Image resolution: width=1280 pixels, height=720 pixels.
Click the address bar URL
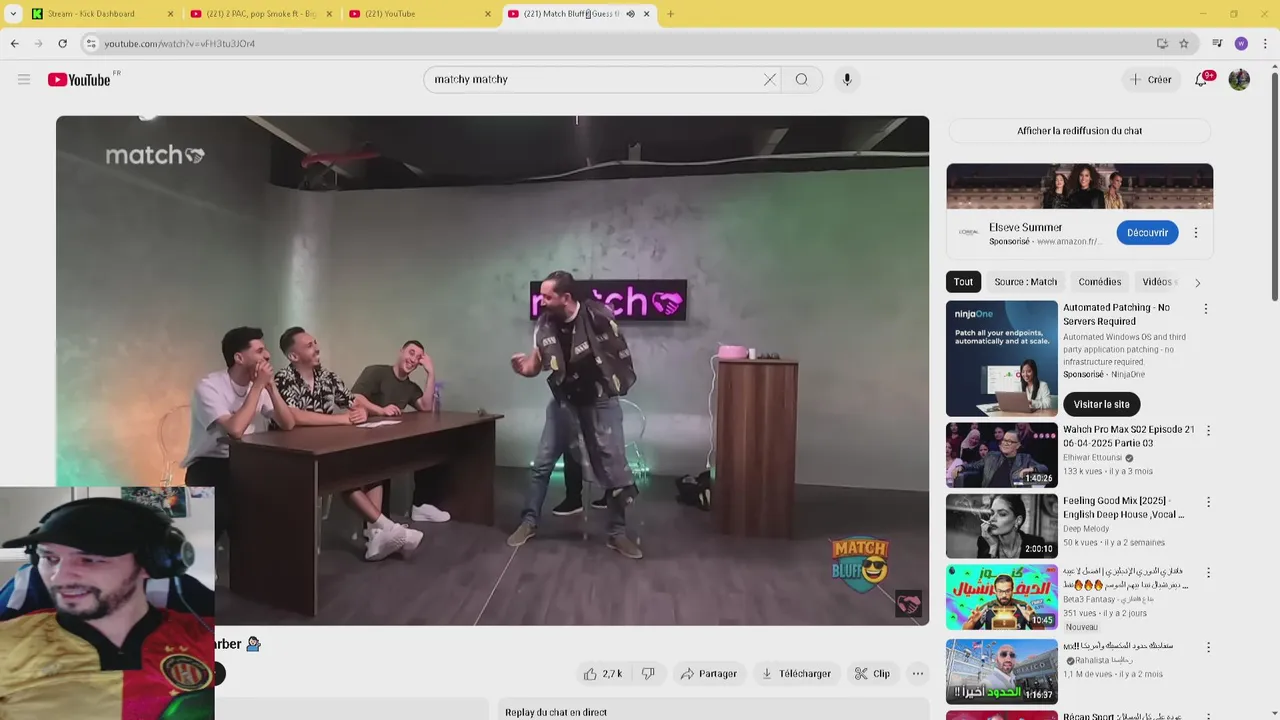180,44
